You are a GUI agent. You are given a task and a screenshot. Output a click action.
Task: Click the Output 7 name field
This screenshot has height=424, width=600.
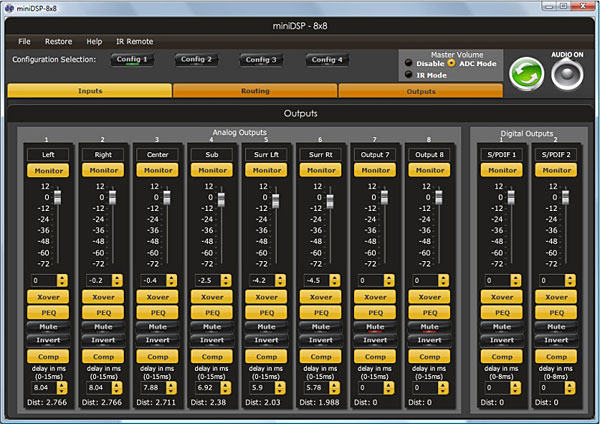click(x=375, y=155)
